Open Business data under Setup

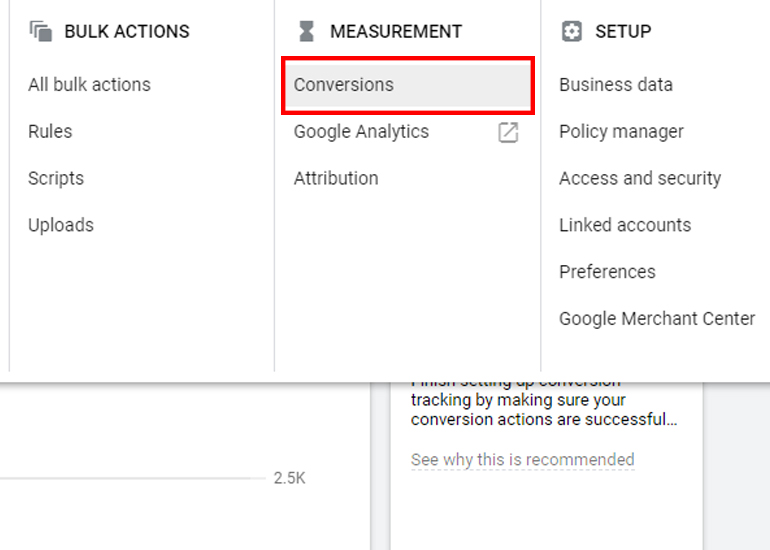(616, 84)
